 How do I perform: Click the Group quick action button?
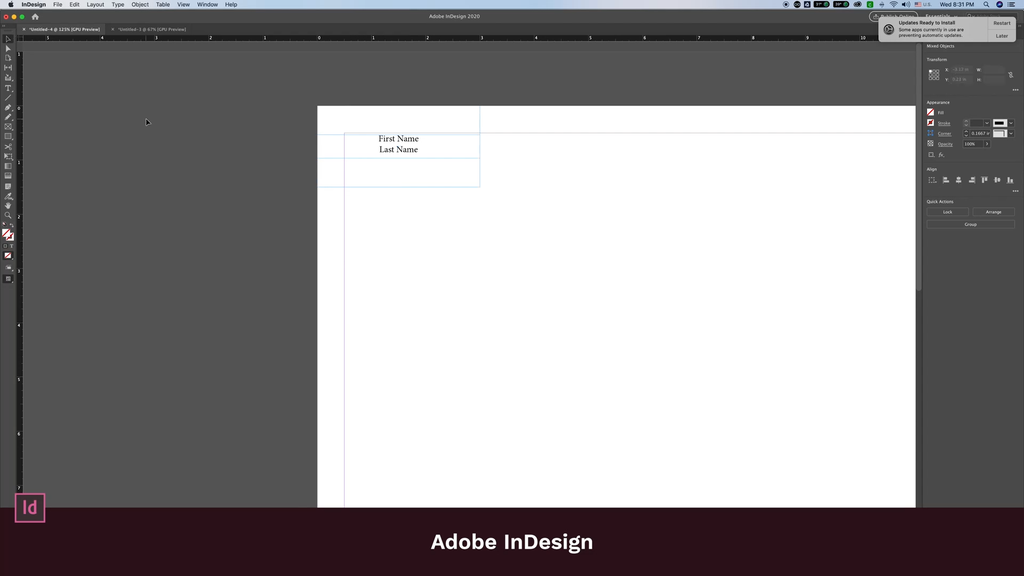970,224
